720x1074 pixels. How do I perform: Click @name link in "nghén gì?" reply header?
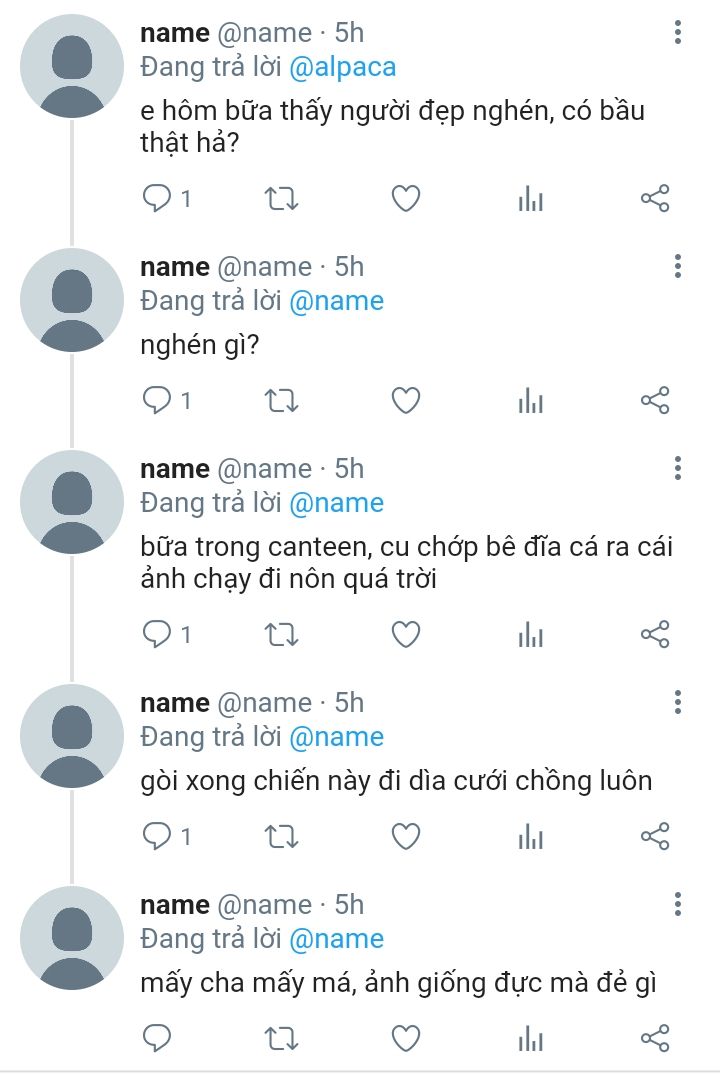(336, 301)
